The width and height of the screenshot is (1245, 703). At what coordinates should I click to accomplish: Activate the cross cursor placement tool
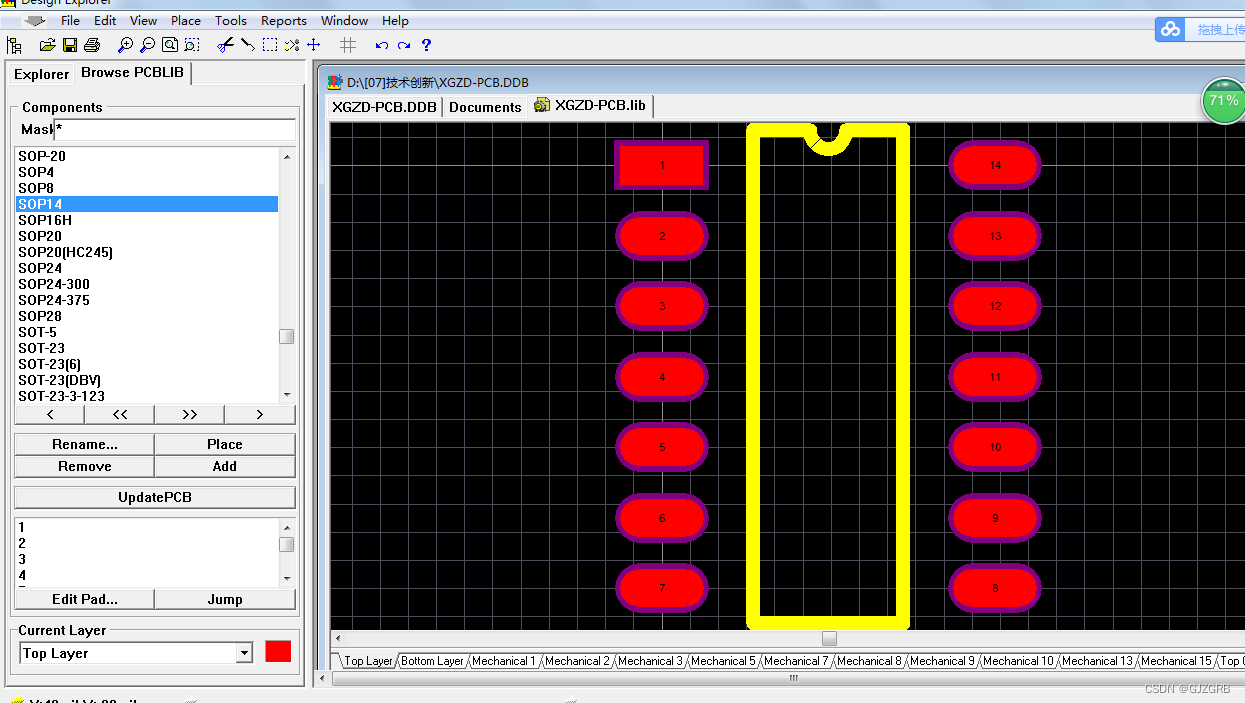click(314, 44)
